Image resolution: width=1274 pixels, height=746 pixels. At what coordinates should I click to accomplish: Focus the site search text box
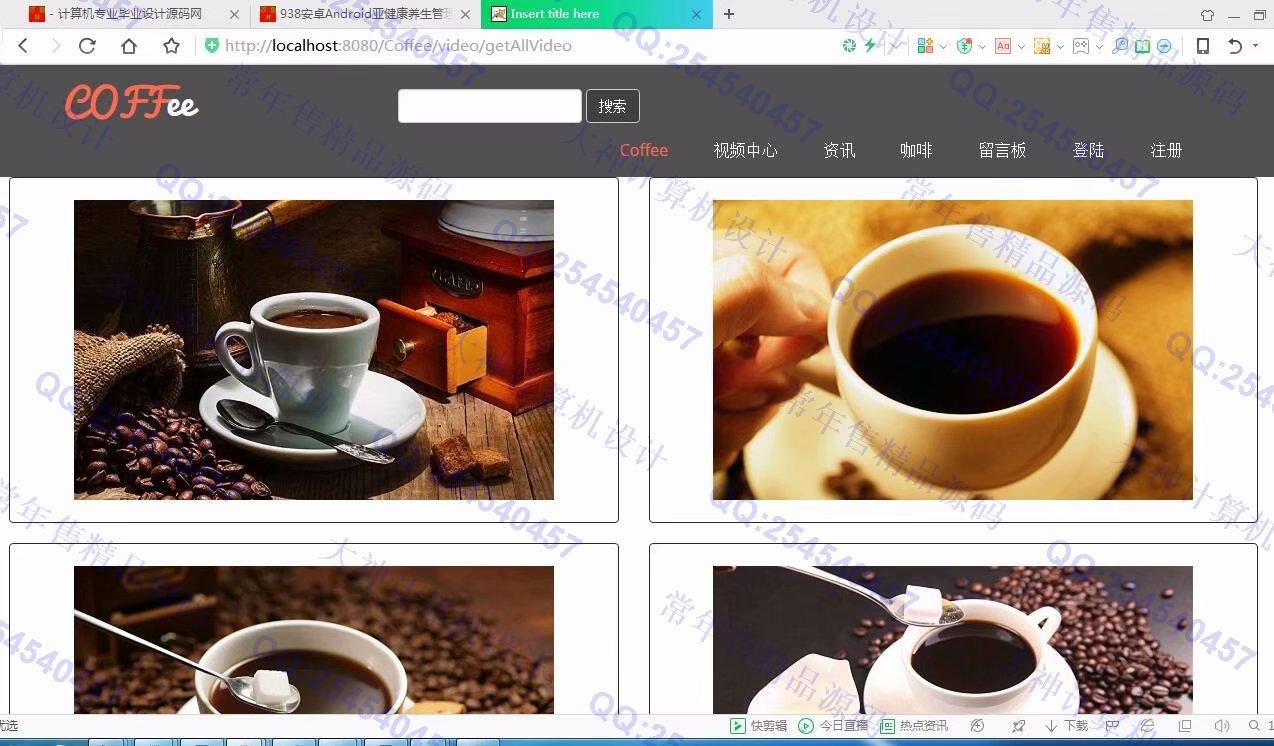click(x=490, y=106)
